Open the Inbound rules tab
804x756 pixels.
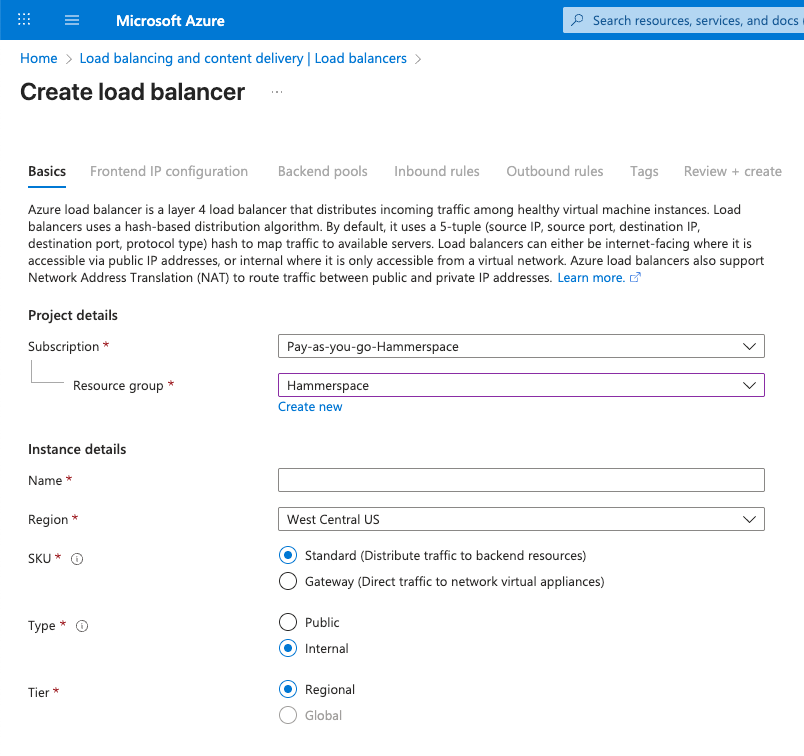coord(436,171)
